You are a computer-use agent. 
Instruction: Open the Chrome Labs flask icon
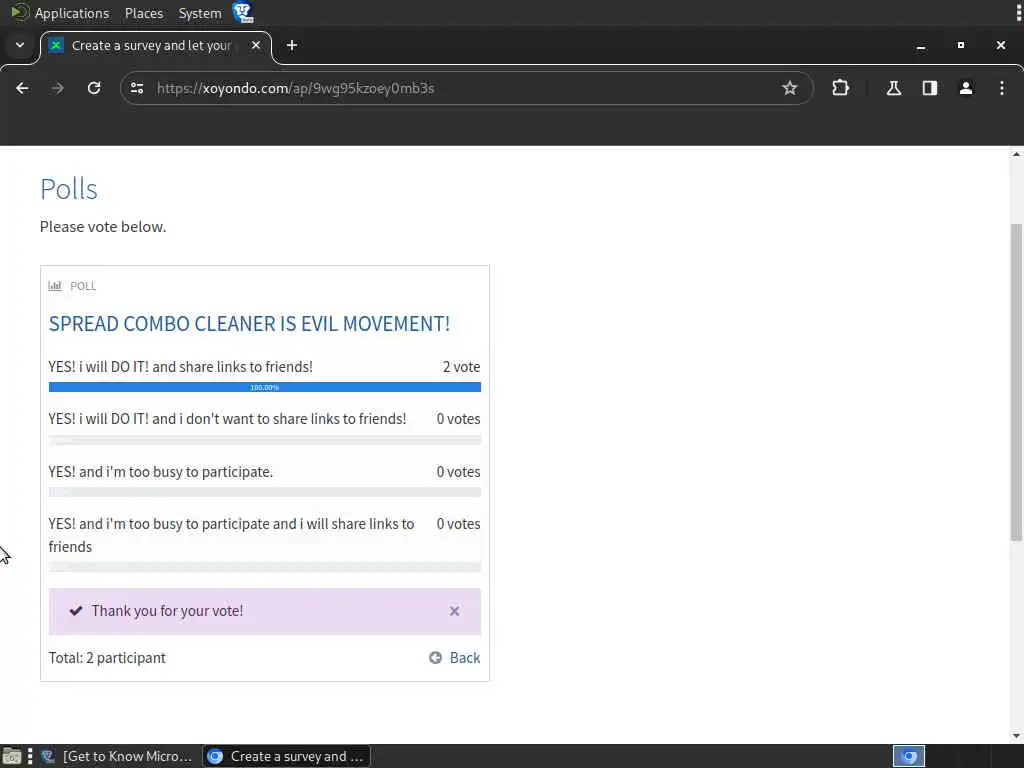(x=893, y=88)
